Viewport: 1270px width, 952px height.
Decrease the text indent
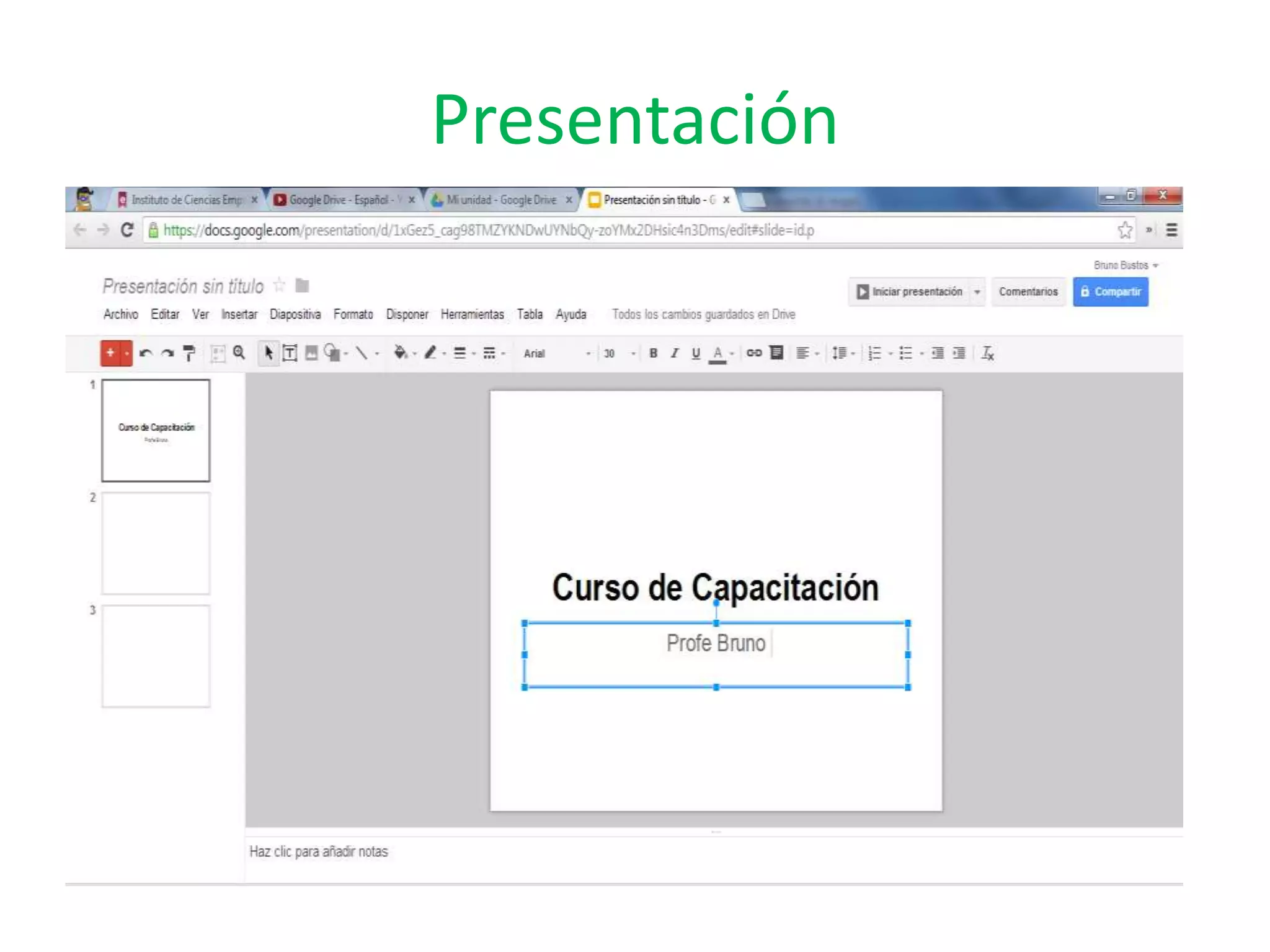[x=938, y=353]
